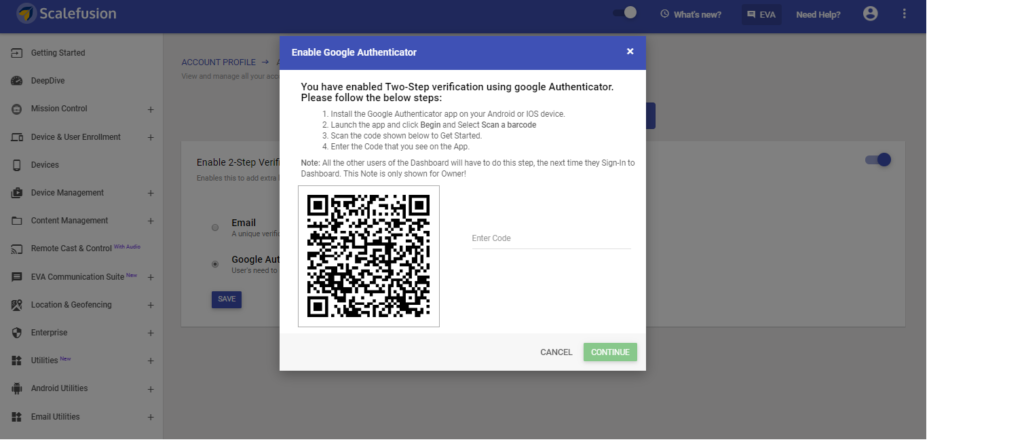Select the Device Management briefcase icon

pyautogui.click(x=17, y=193)
